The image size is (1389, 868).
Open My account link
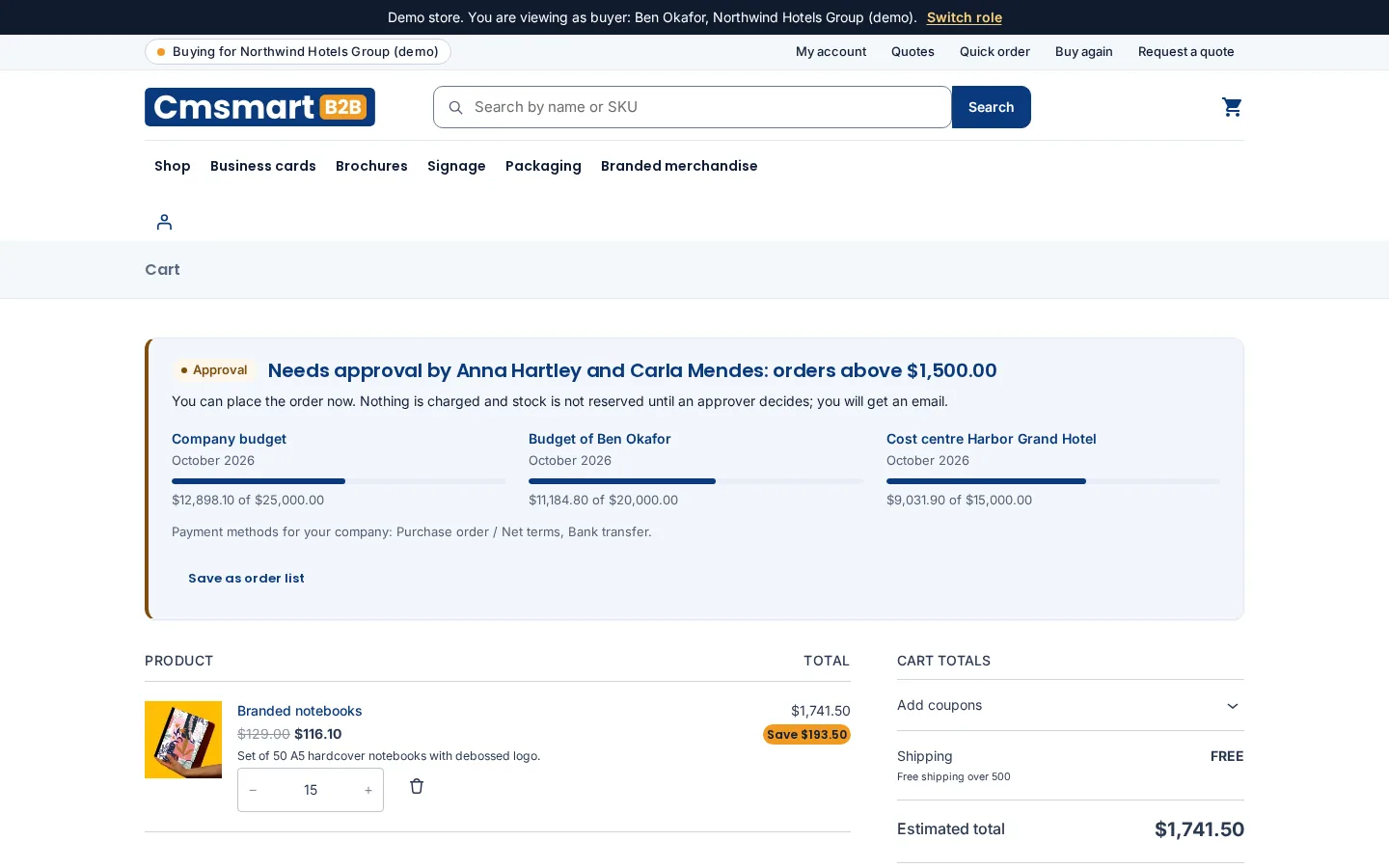pos(831,52)
